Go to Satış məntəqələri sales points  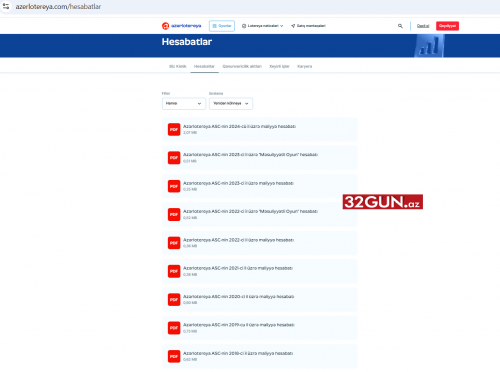(x=308, y=26)
